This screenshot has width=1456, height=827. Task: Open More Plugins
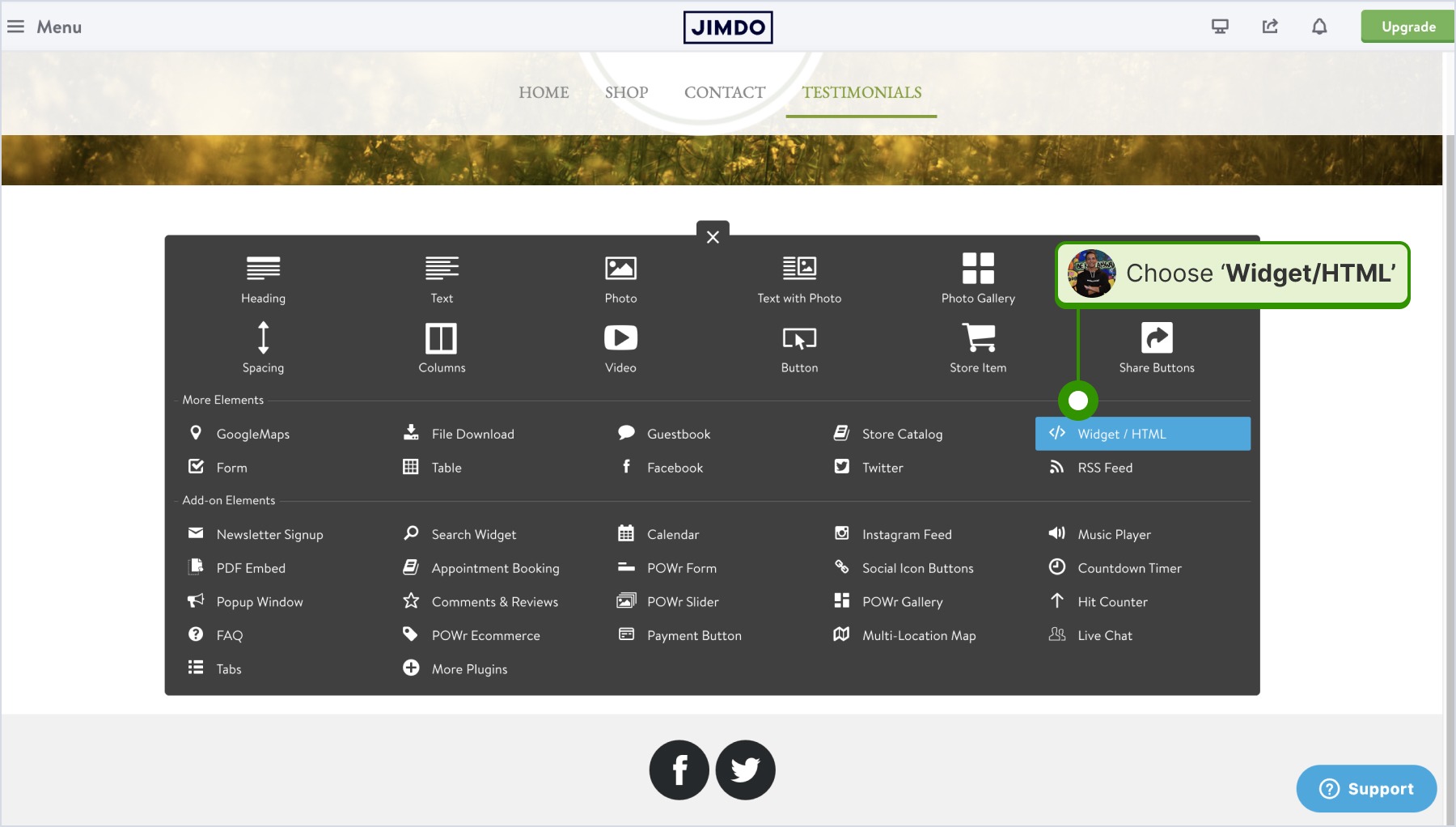[x=455, y=668]
